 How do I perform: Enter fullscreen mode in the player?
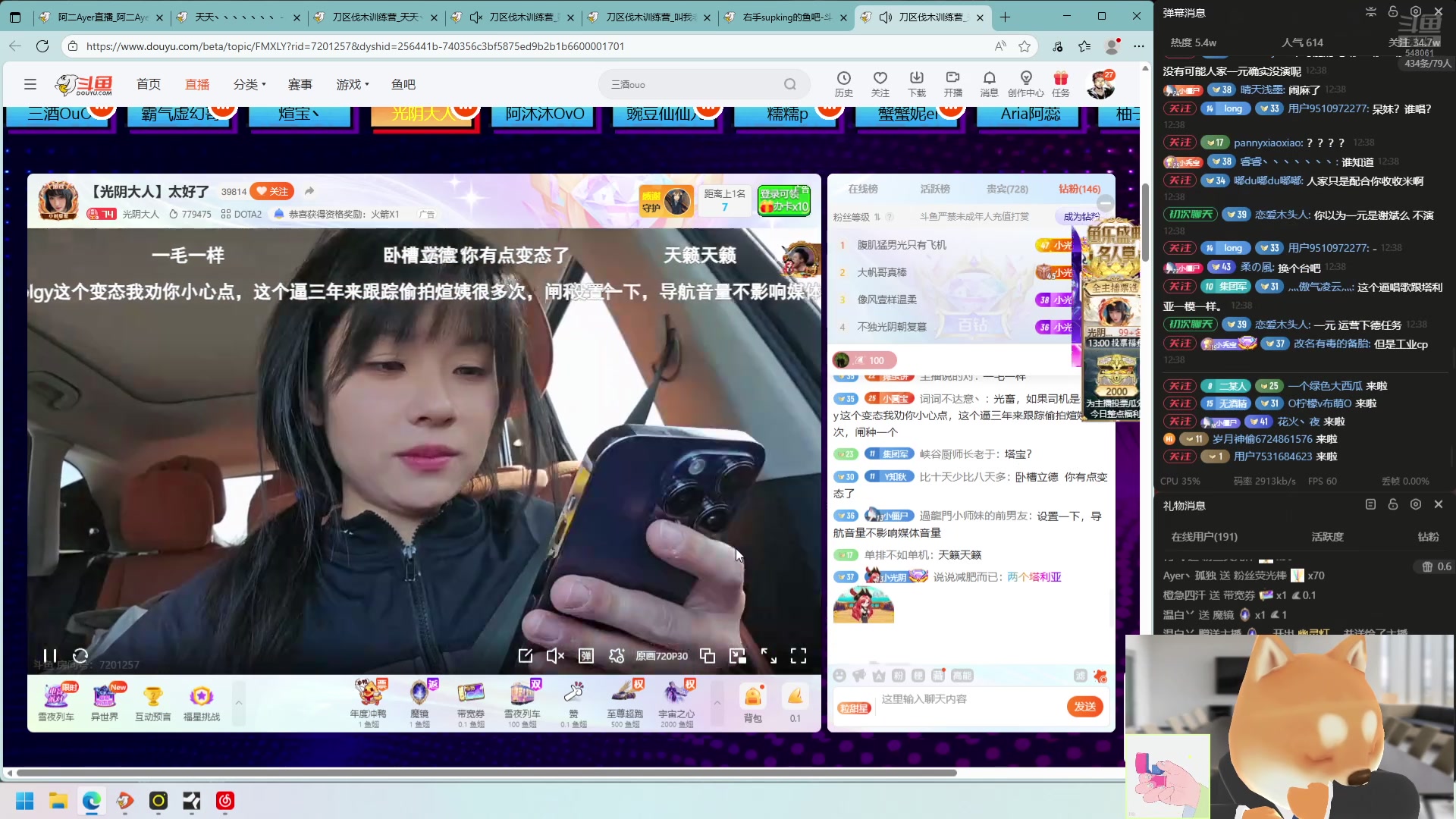[799, 656]
